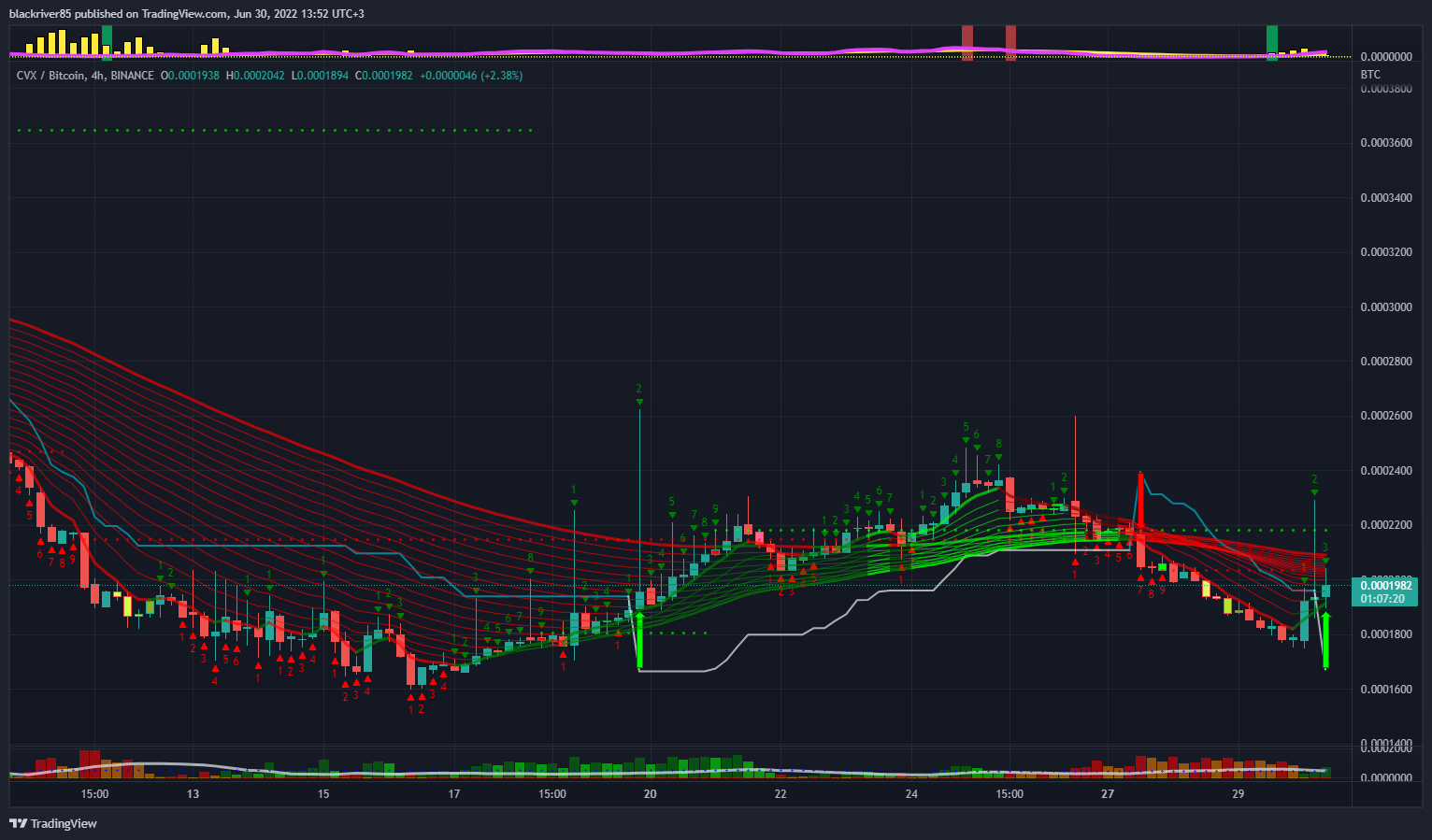1432x840 pixels.
Task: Click the 0.0002600 price axis label
Action: [1386, 416]
